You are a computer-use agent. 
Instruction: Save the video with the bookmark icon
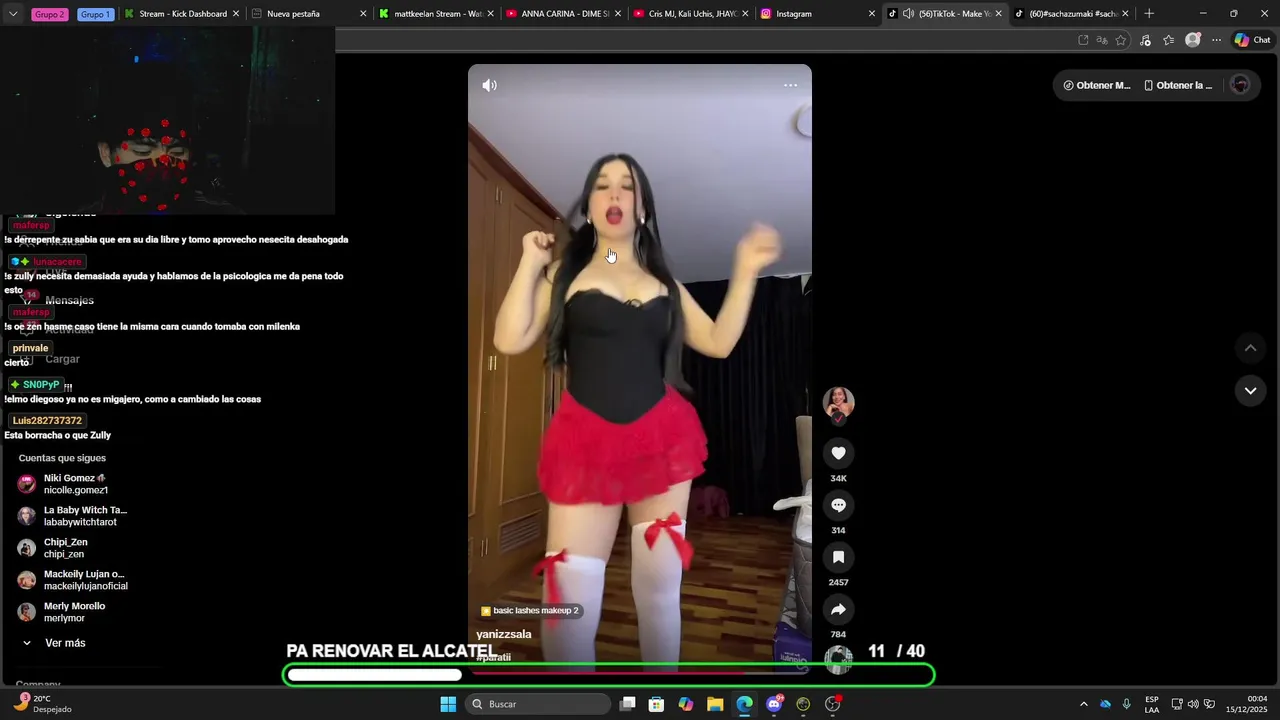click(x=838, y=557)
